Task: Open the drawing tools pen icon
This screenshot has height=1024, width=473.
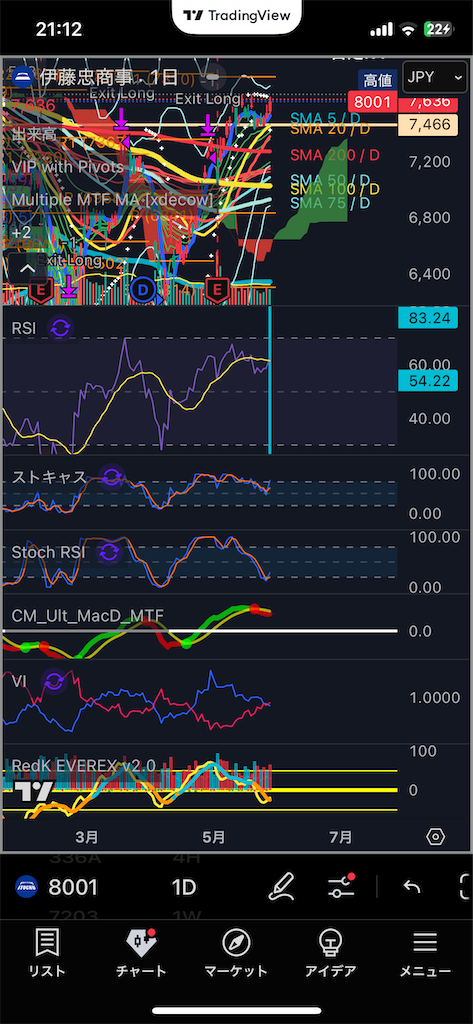Action: click(x=283, y=887)
